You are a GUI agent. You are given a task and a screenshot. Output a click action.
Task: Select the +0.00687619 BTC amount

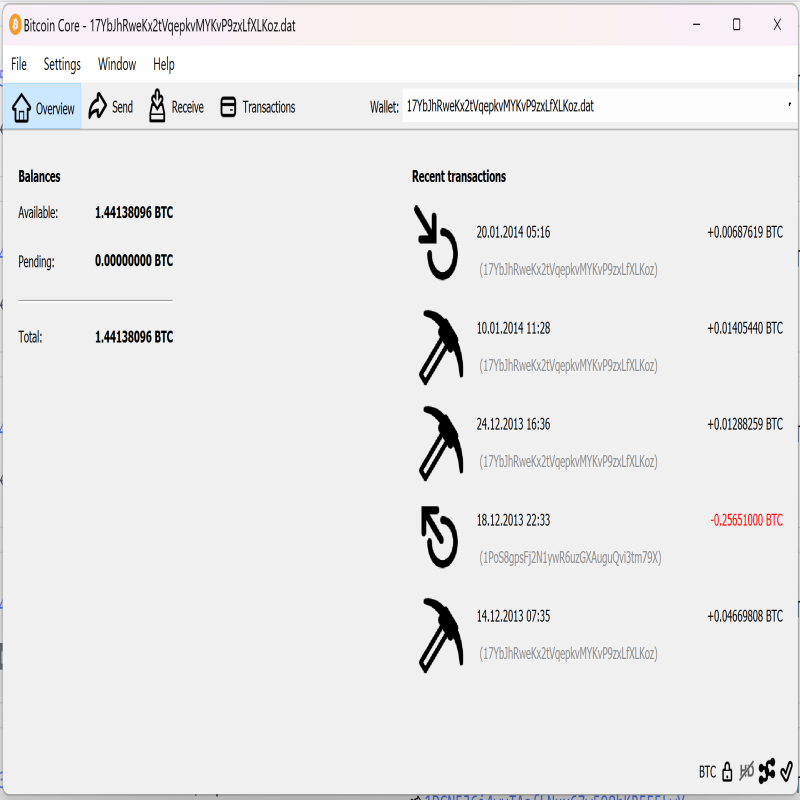745,233
